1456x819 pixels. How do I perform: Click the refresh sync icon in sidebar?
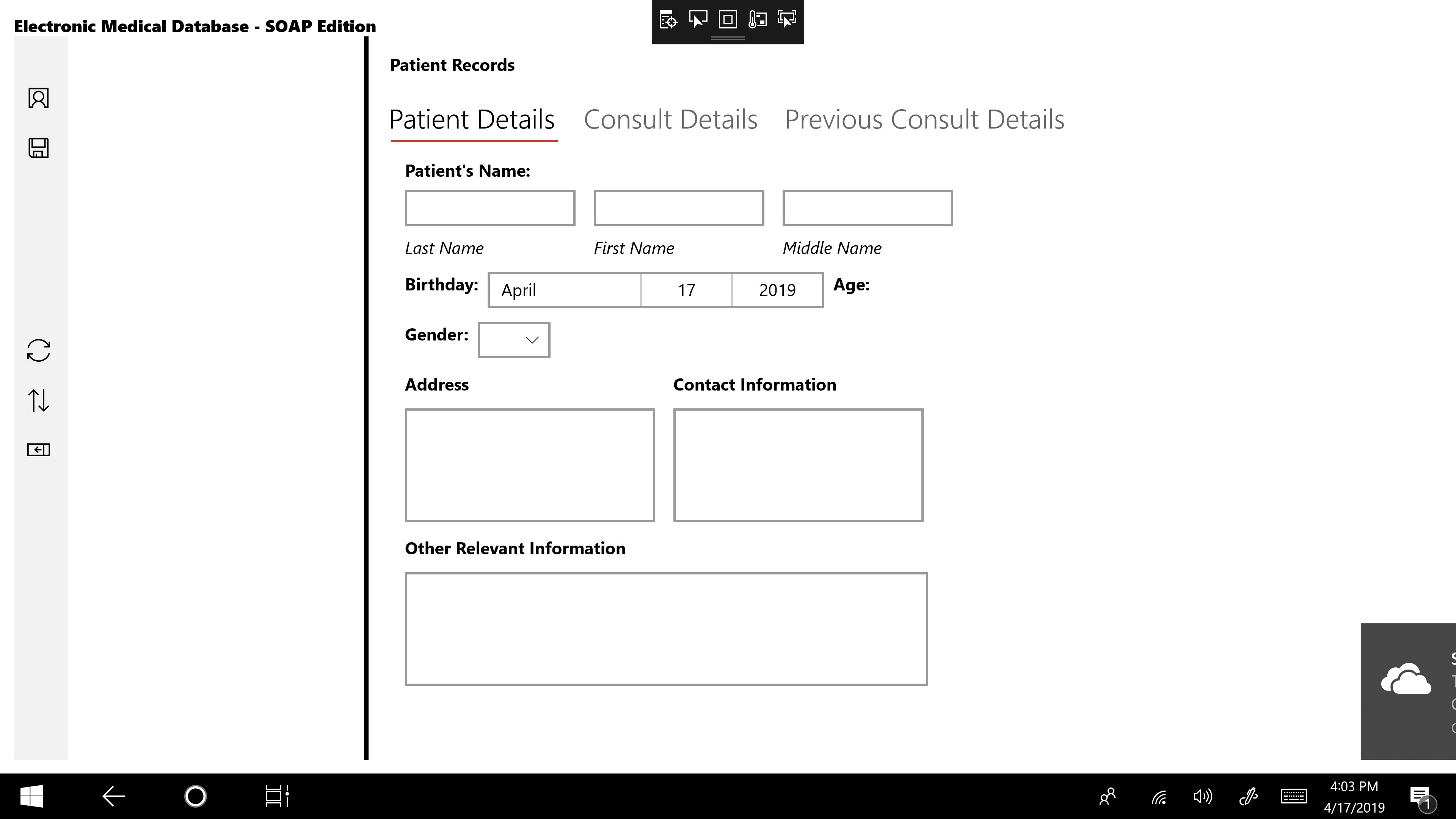[x=38, y=350]
